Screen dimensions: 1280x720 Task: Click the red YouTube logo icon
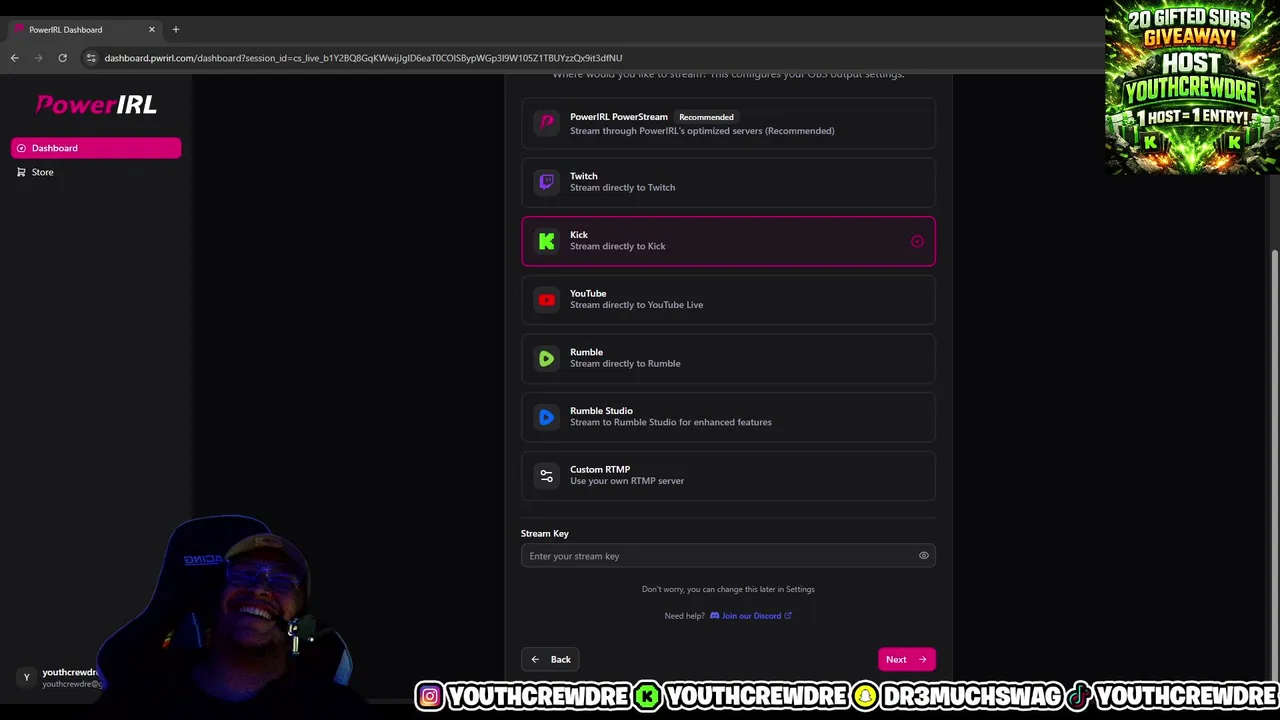pos(546,299)
